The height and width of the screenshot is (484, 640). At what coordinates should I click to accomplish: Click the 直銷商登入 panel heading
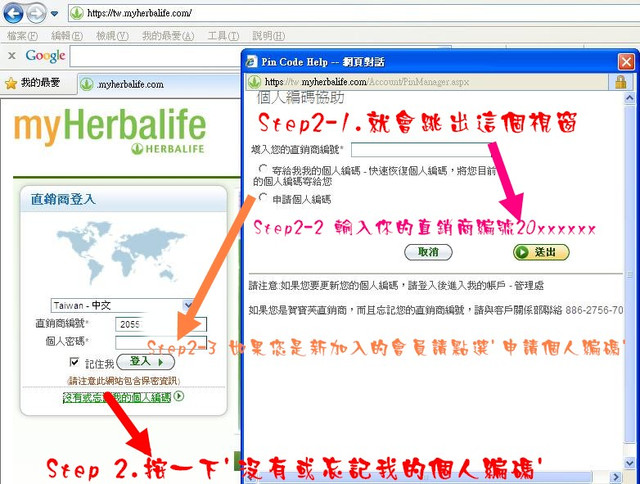pyautogui.click(x=63, y=200)
